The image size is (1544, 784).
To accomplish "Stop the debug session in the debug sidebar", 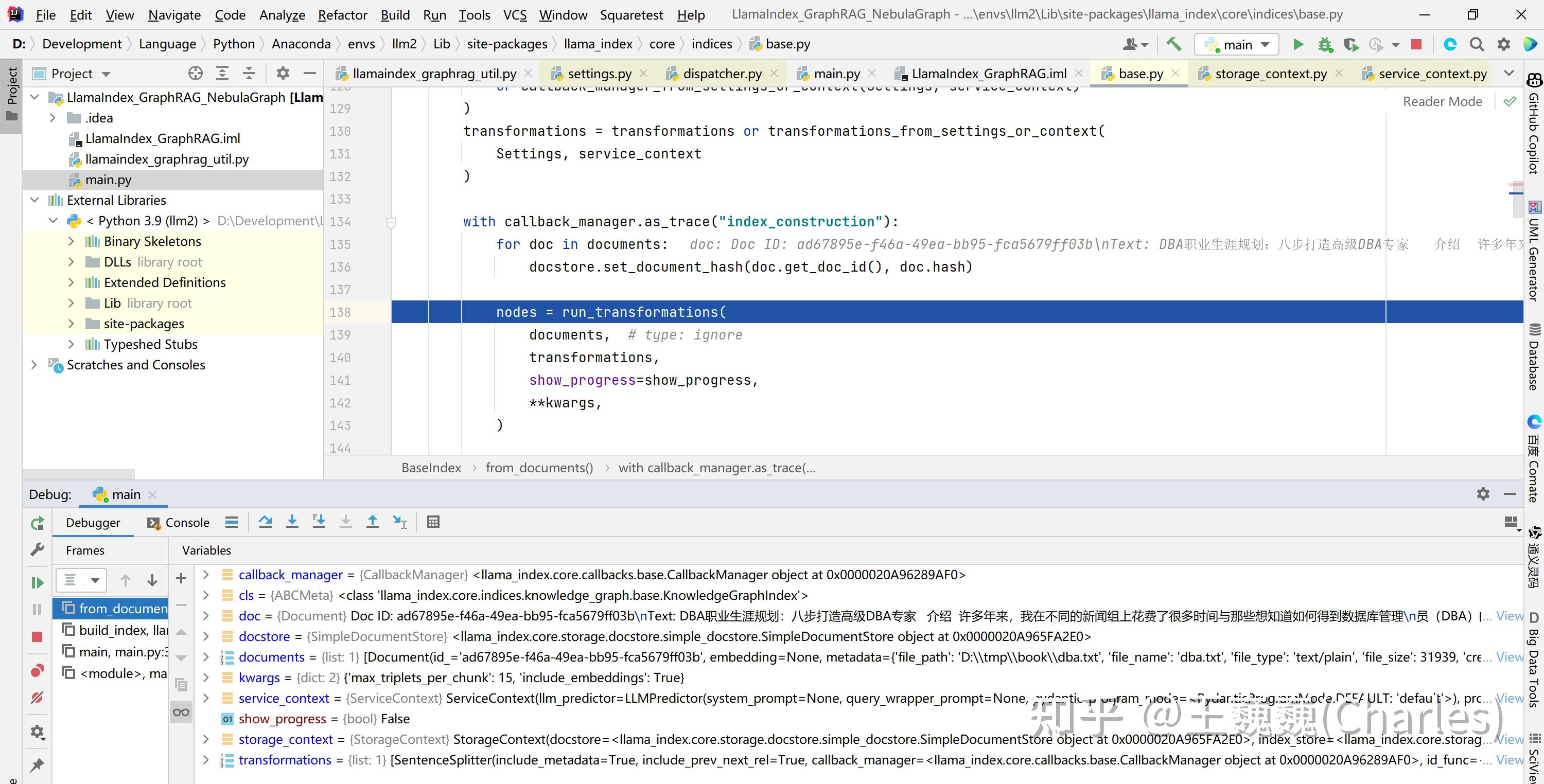I will [37, 637].
